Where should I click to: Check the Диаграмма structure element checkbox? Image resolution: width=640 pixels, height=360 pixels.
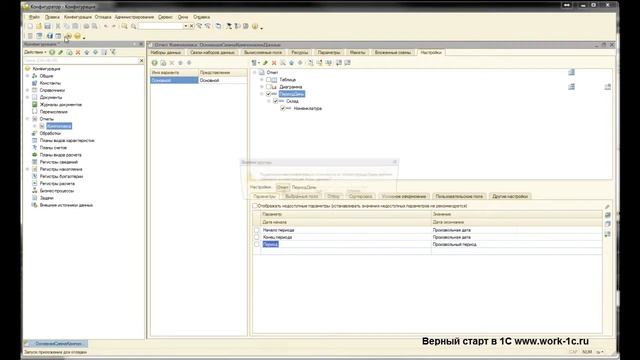tap(269, 87)
